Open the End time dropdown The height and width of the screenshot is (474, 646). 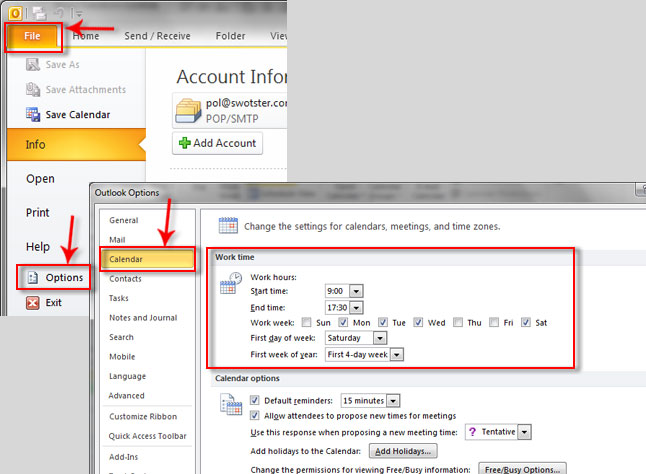[x=356, y=308]
